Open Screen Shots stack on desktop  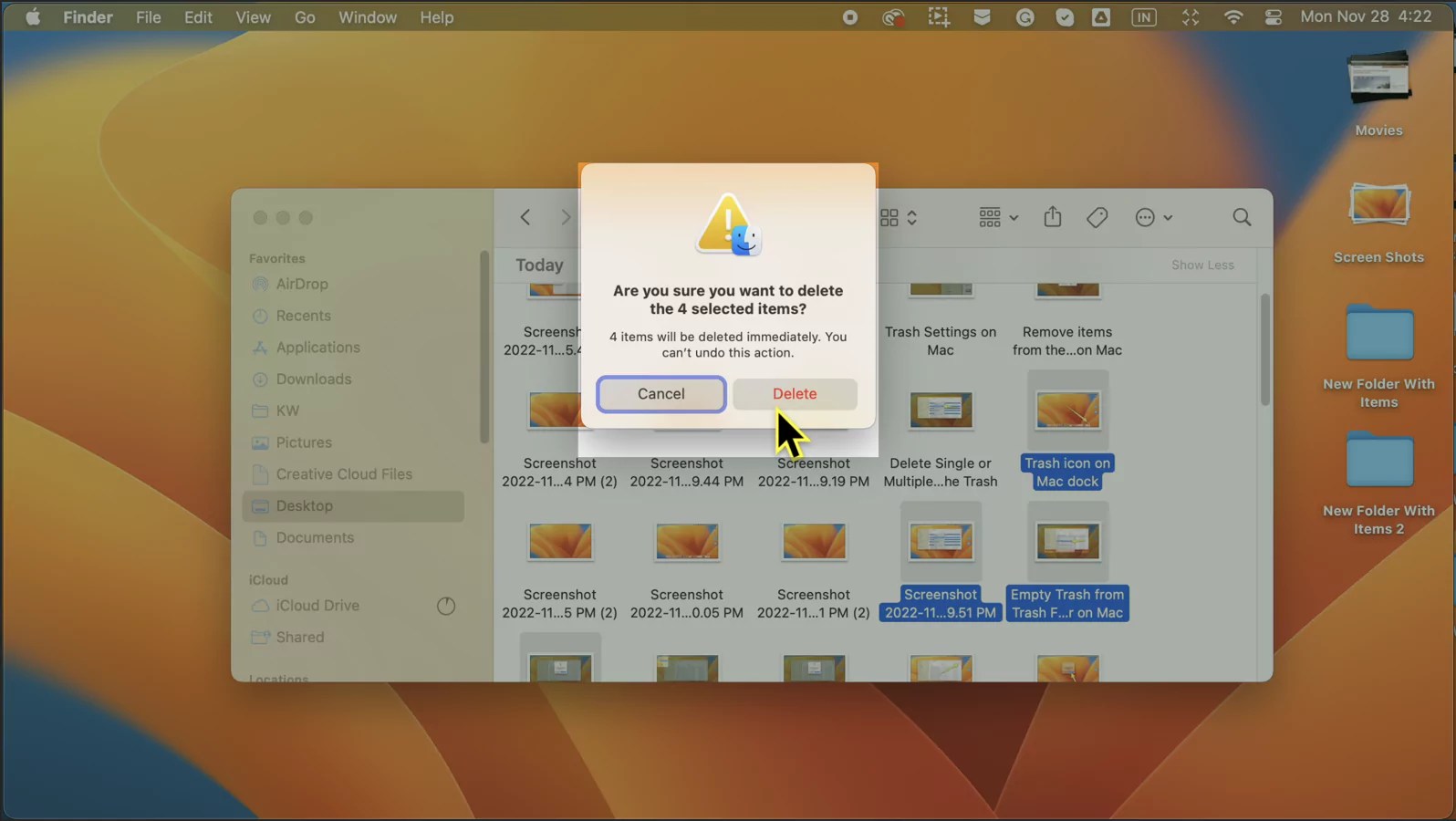(x=1378, y=222)
